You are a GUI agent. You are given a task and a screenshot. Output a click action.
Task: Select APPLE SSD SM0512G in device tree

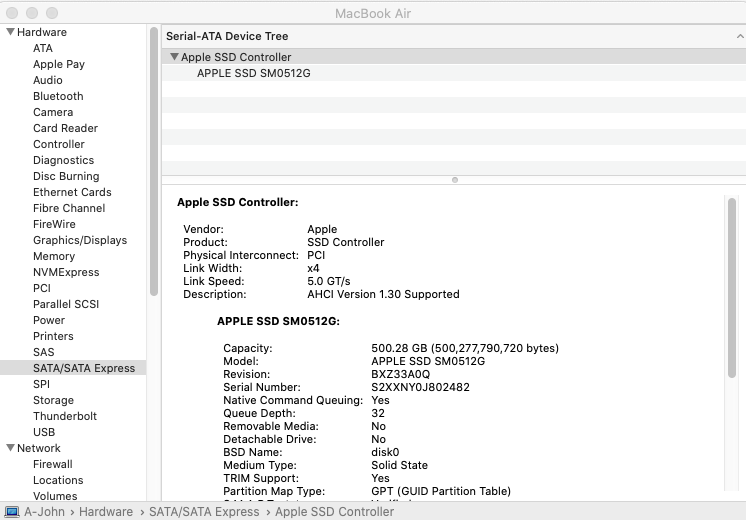coord(253,73)
